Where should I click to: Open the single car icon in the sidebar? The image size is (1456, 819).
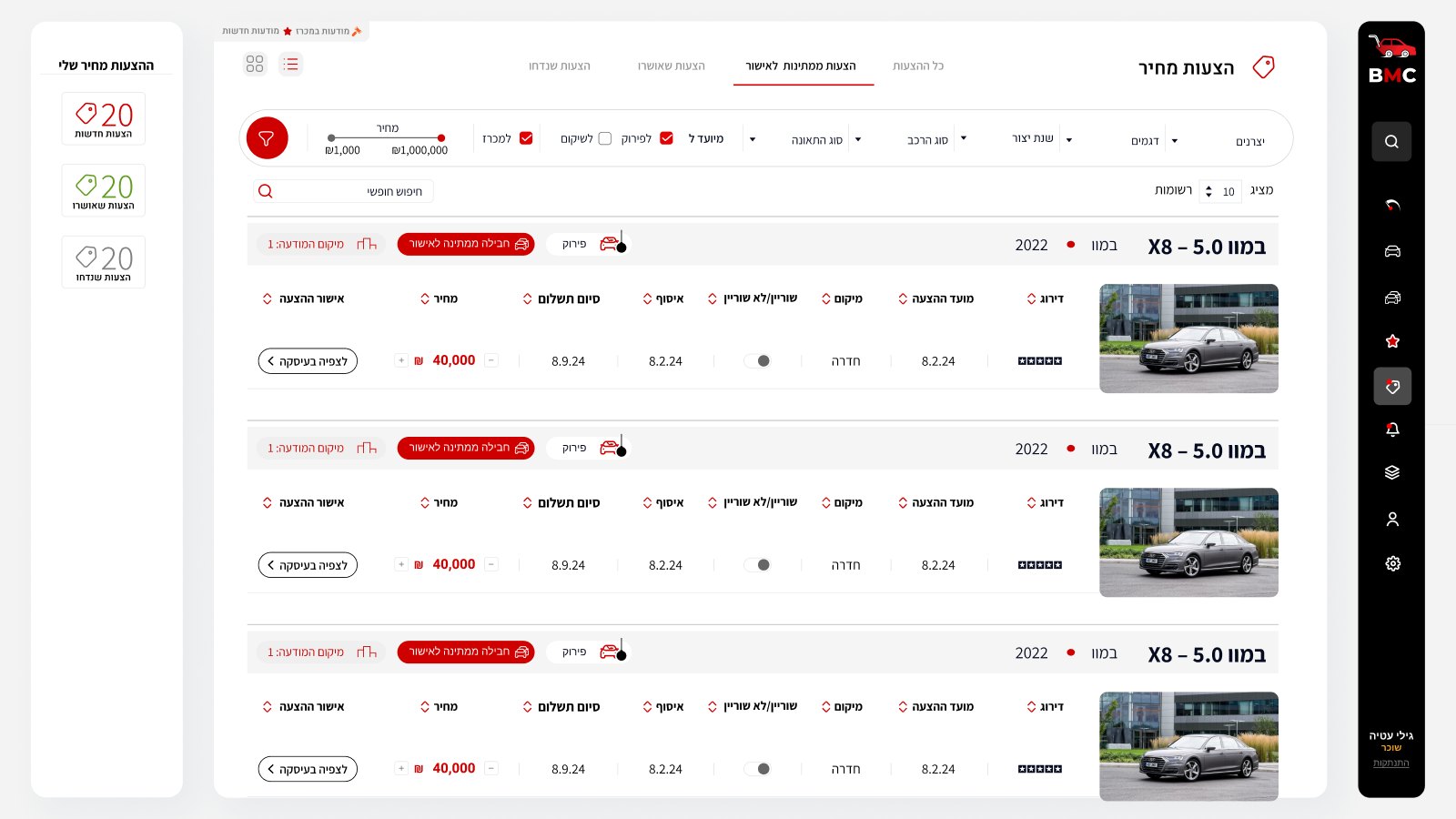(1392, 251)
